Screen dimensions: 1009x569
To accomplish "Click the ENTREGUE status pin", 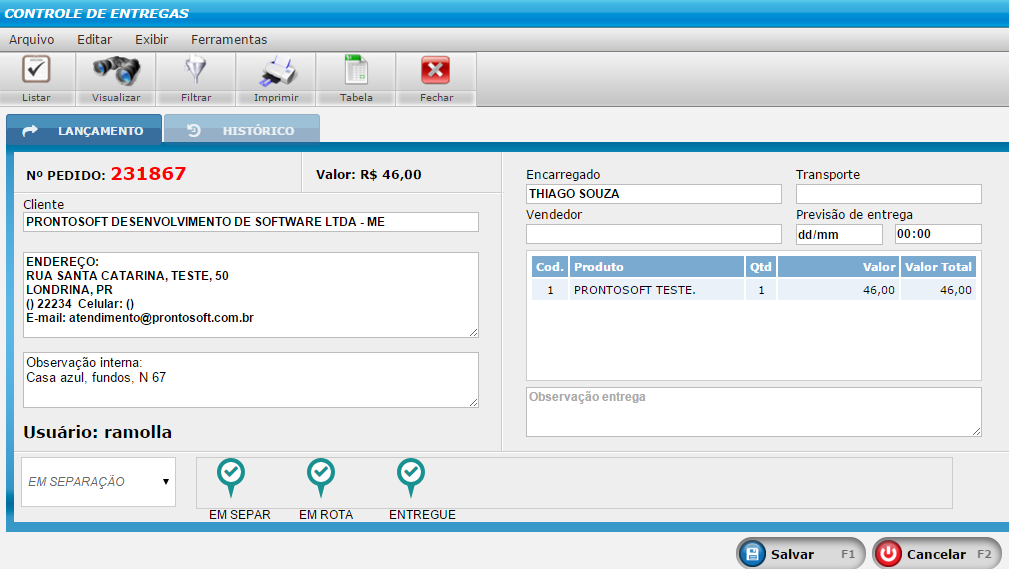I will pyautogui.click(x=411, y=478).
